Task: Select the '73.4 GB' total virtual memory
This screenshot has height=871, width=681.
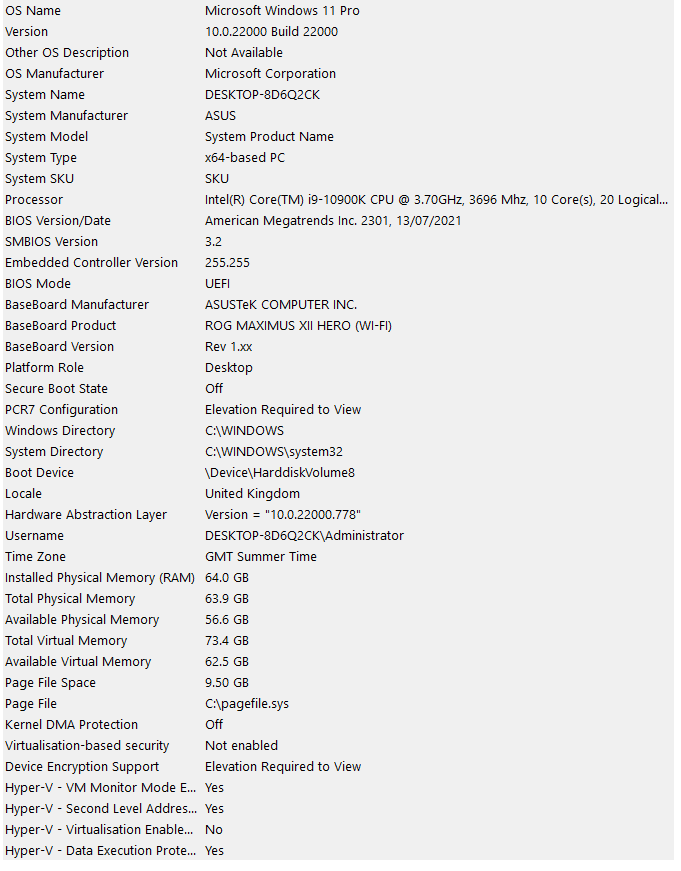Action: (227, 641)
